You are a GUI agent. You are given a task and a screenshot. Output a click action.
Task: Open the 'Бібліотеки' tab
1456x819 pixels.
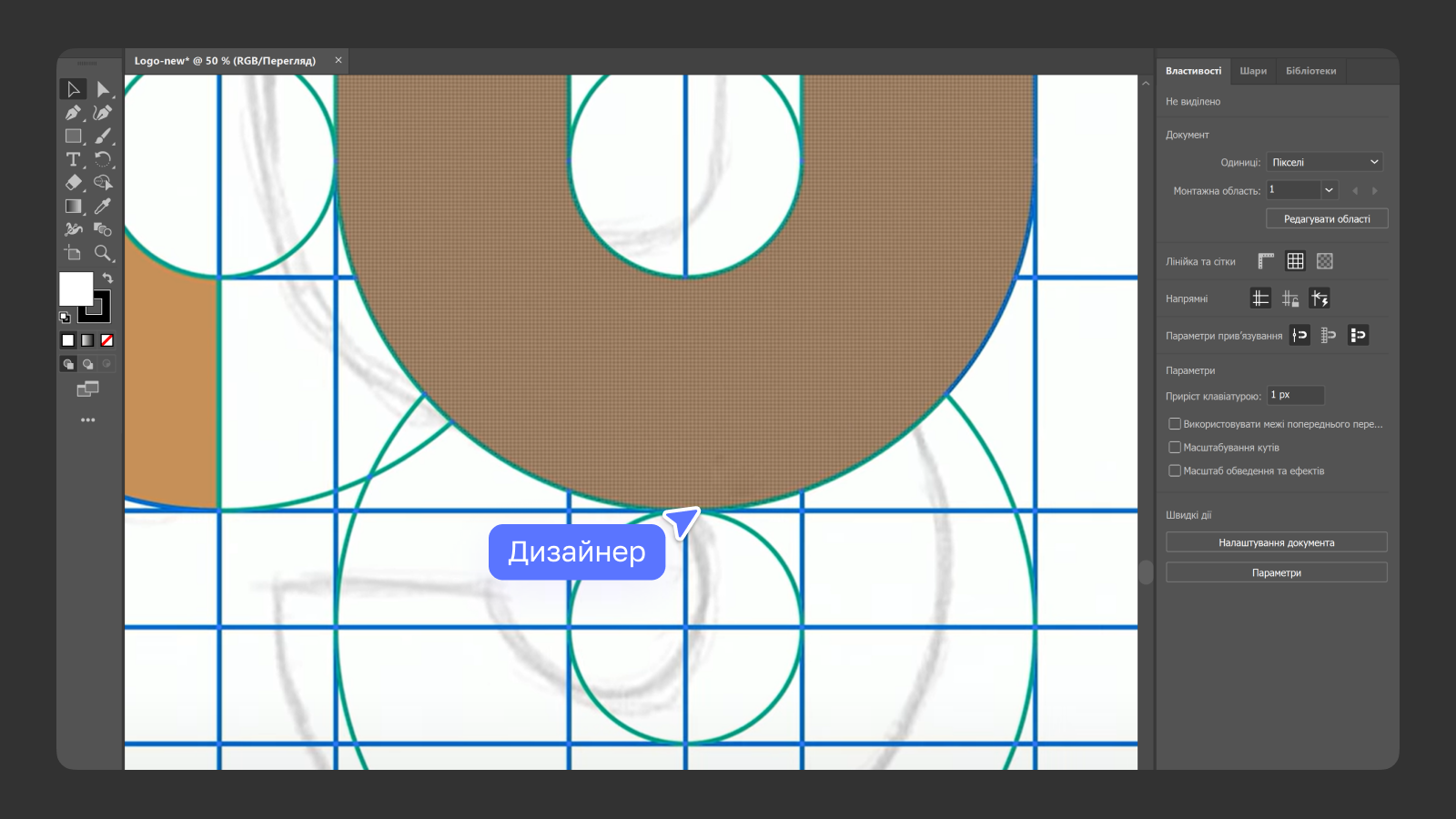coord(1310,71)
